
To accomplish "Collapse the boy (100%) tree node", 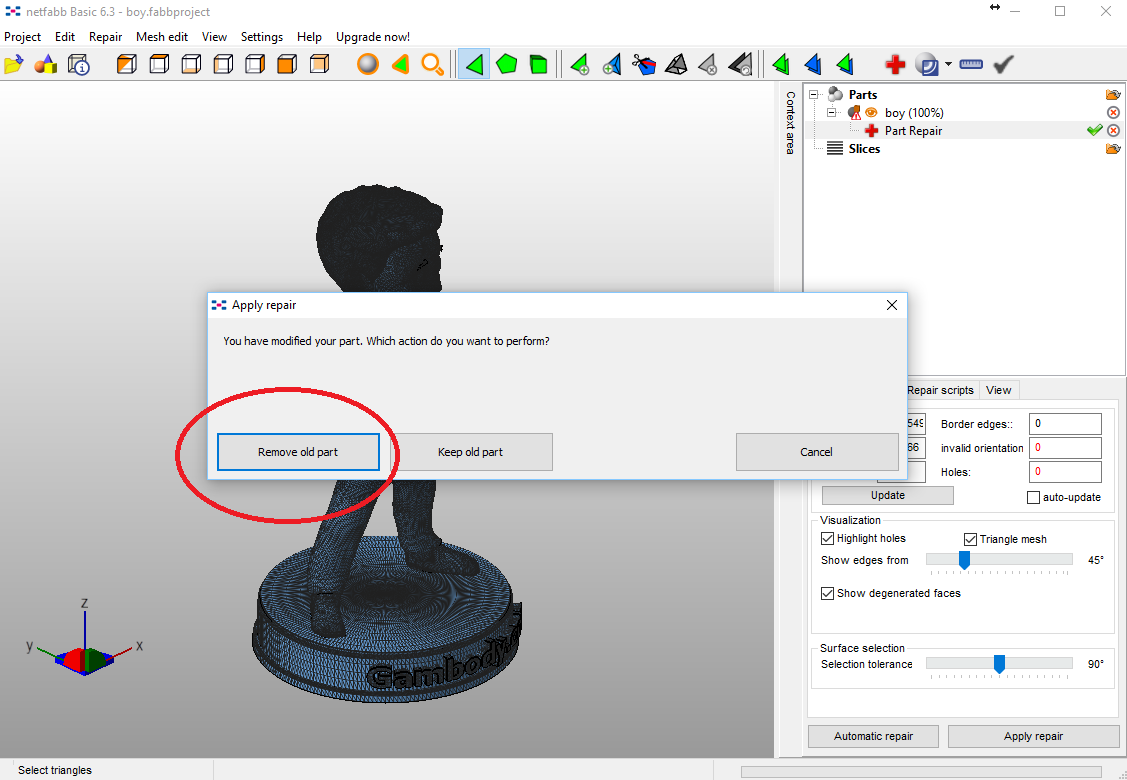I will point(831,113).
